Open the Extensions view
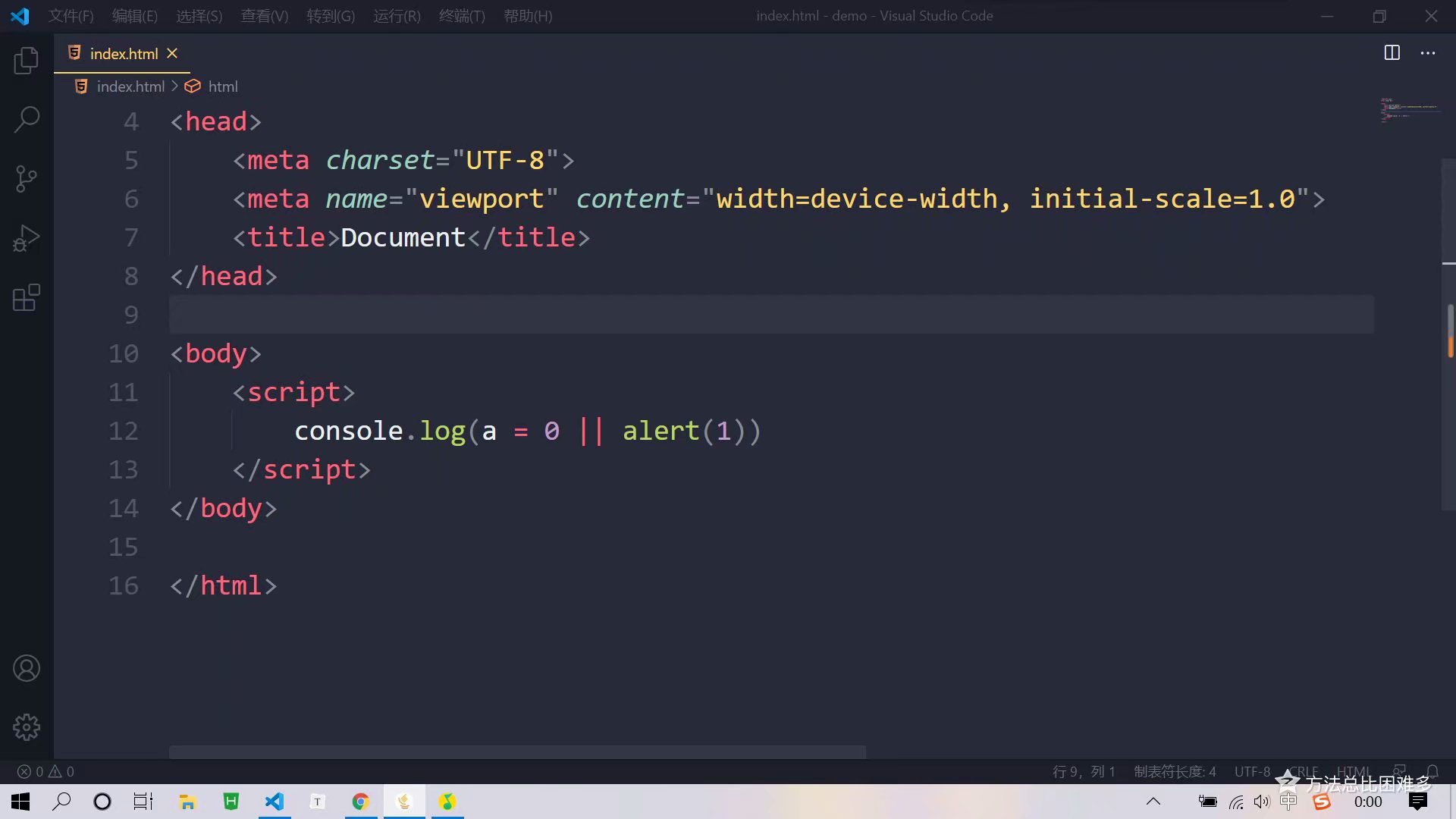The width and height of the screenshot is (1456, 819). (27, 297)
